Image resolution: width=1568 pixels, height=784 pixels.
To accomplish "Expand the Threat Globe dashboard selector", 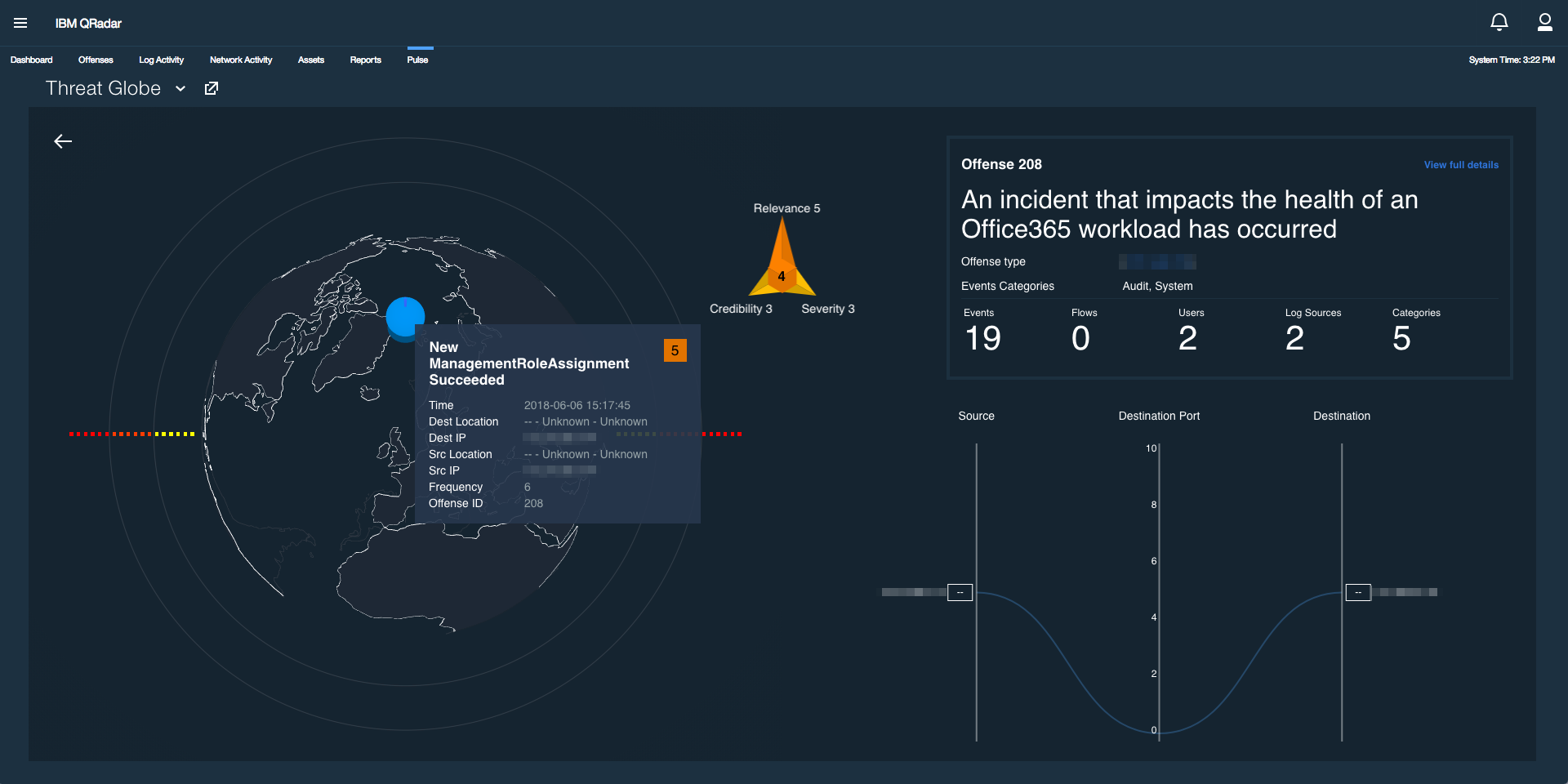I will pos(180,89).
